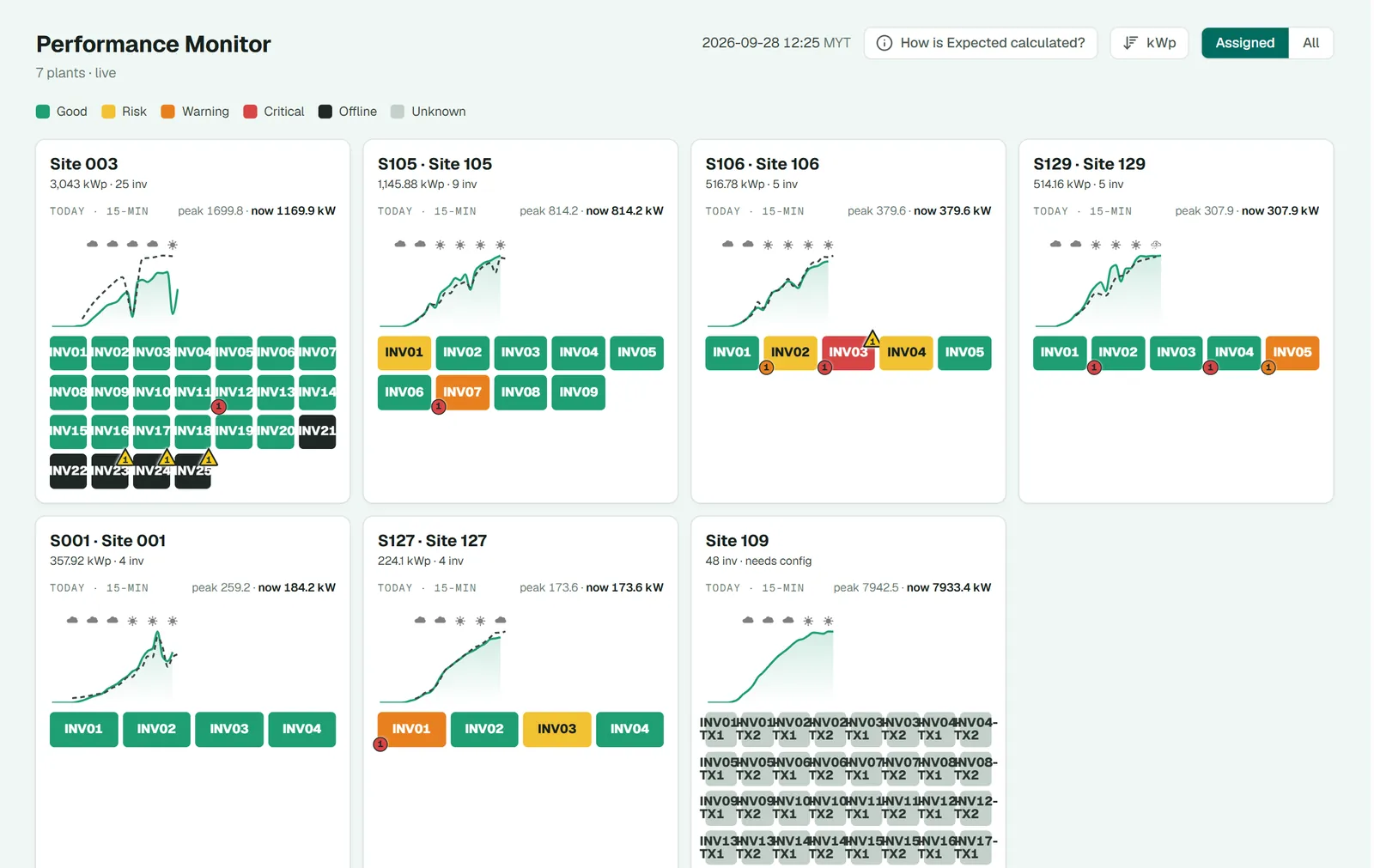Select INV09 tile in Site 105

pos(578,392)
